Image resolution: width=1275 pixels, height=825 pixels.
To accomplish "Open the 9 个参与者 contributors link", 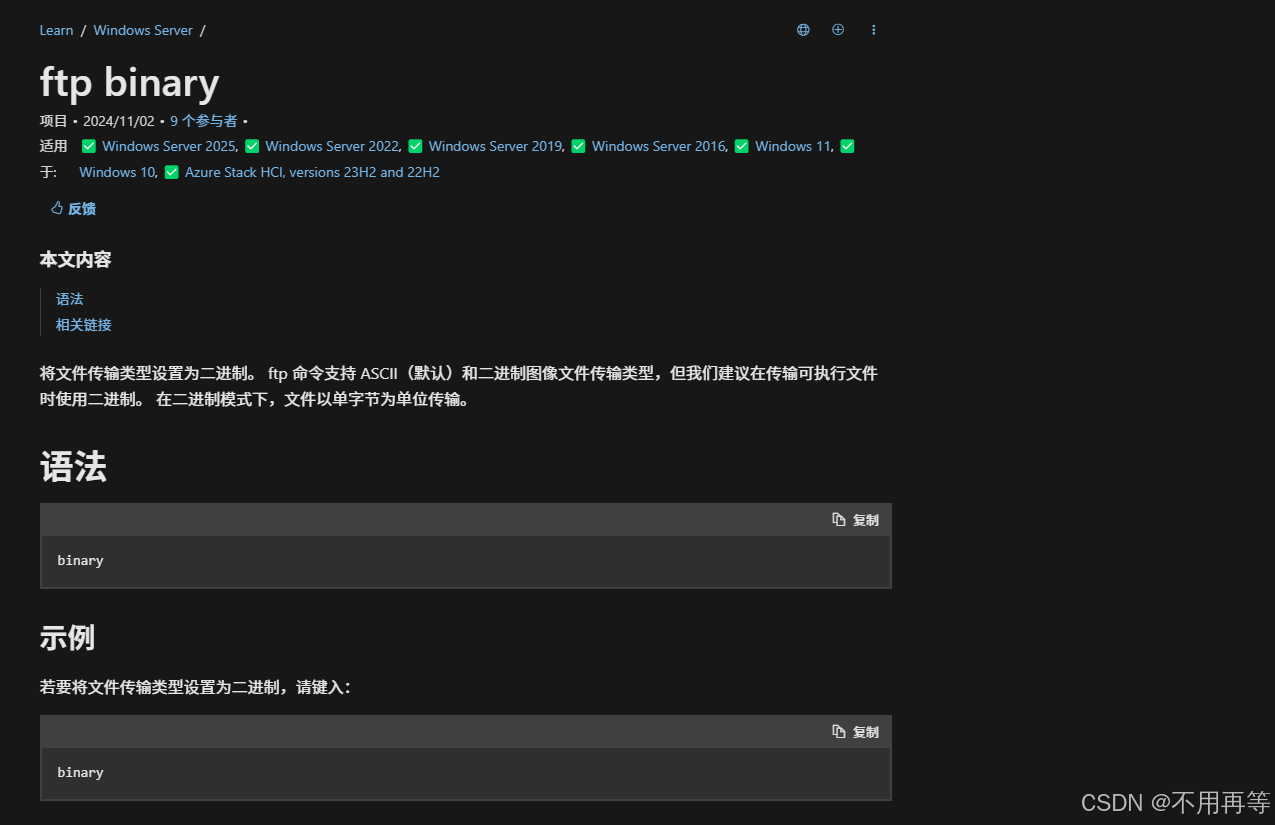I will [x=203, y=121].
